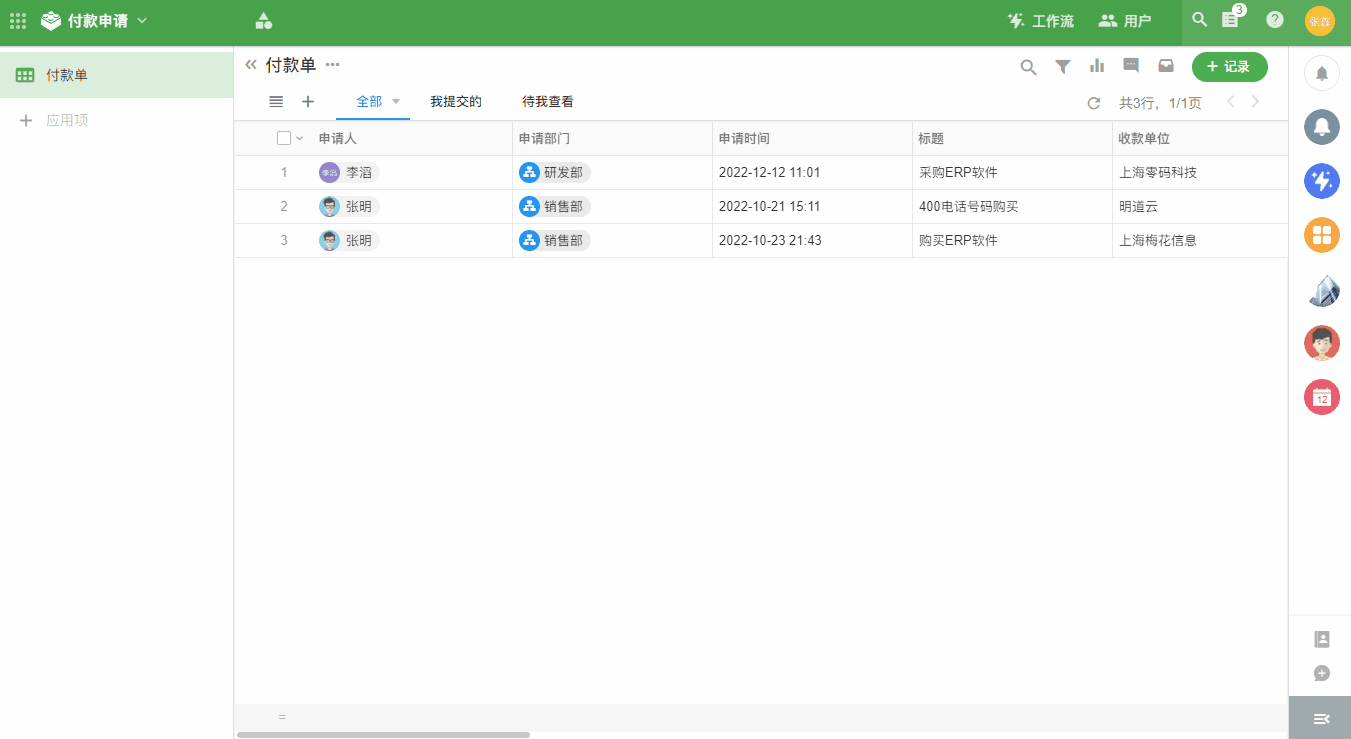Collapse the right side panel

coord(1320,718)
